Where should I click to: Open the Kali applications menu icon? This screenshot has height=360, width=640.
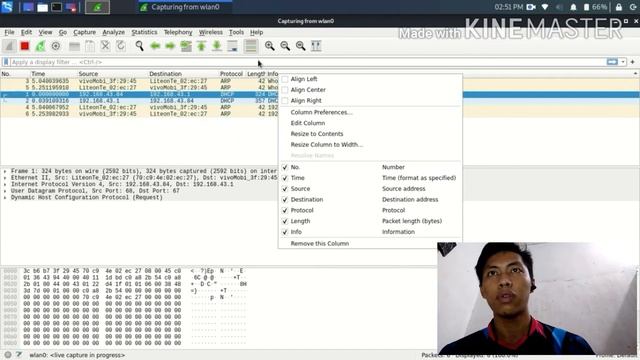pos(7,7)
